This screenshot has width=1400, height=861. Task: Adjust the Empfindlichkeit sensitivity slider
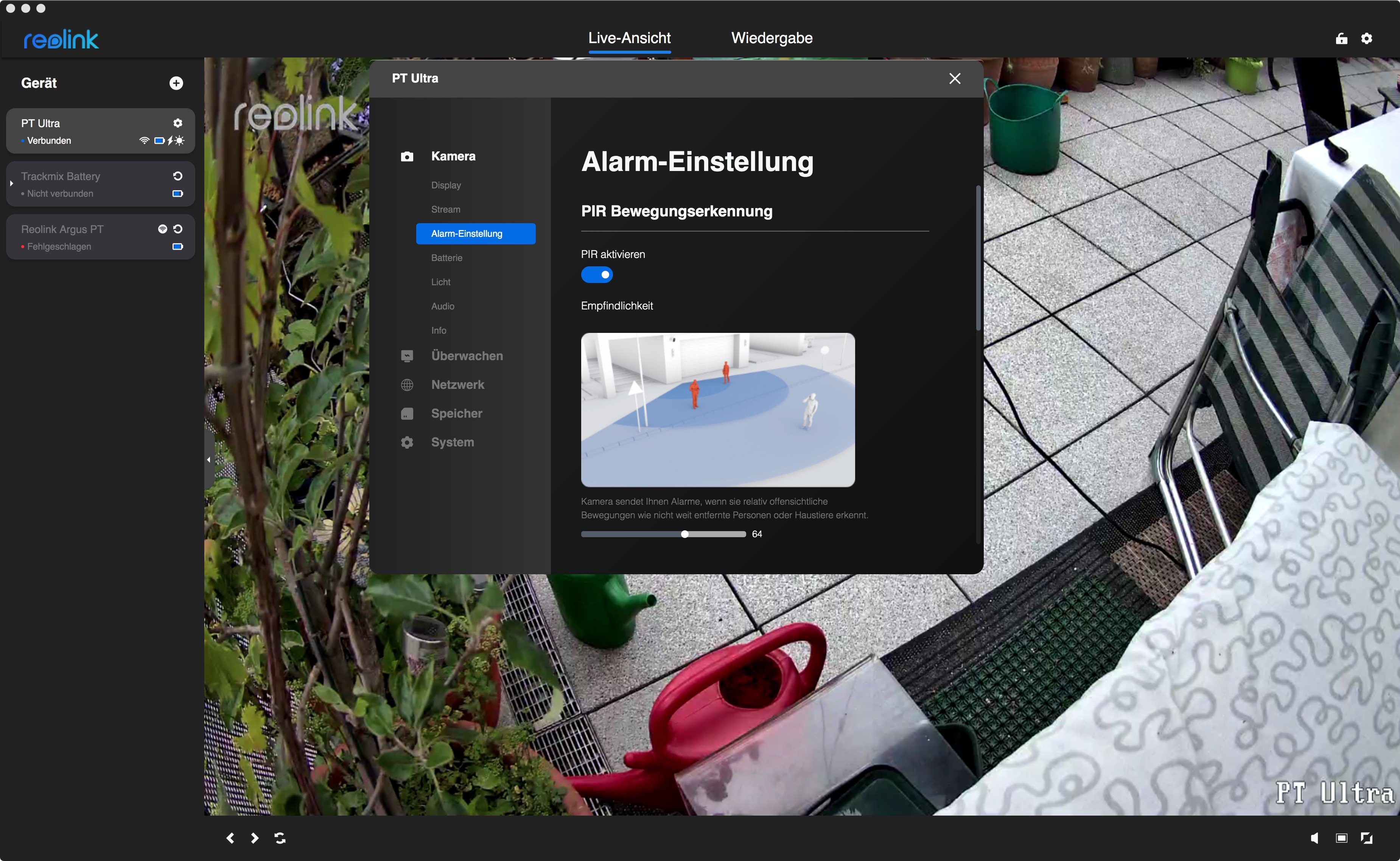(x=684, y=534)
